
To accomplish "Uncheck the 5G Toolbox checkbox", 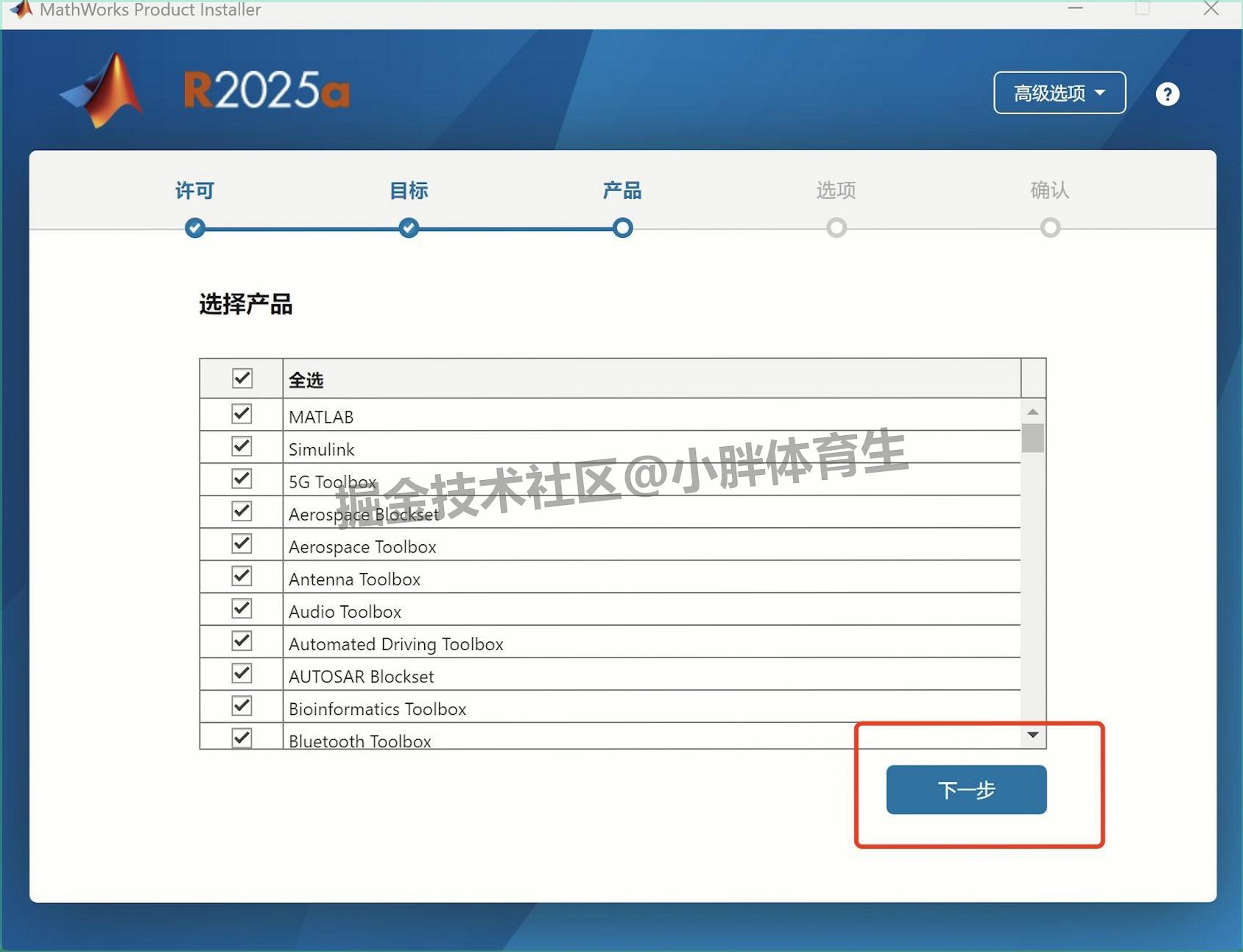I will pos(242,479).
